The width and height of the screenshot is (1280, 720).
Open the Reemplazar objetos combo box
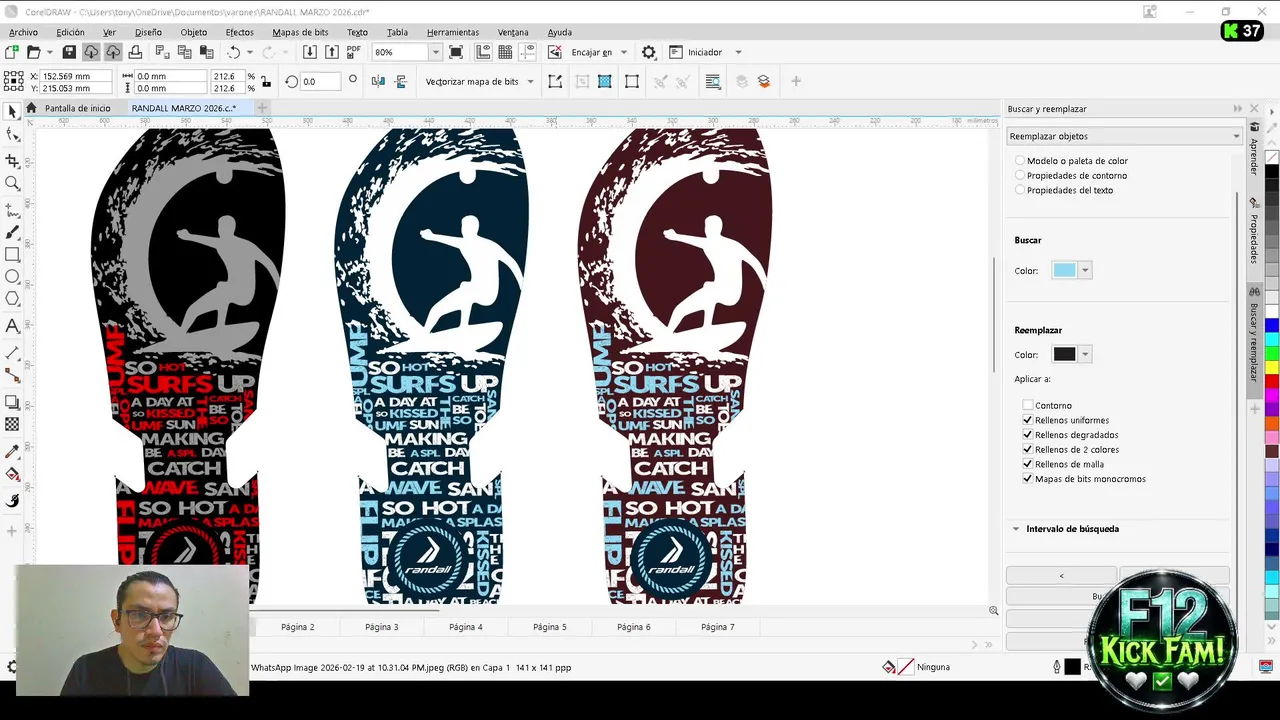[x=1124, y=136]
